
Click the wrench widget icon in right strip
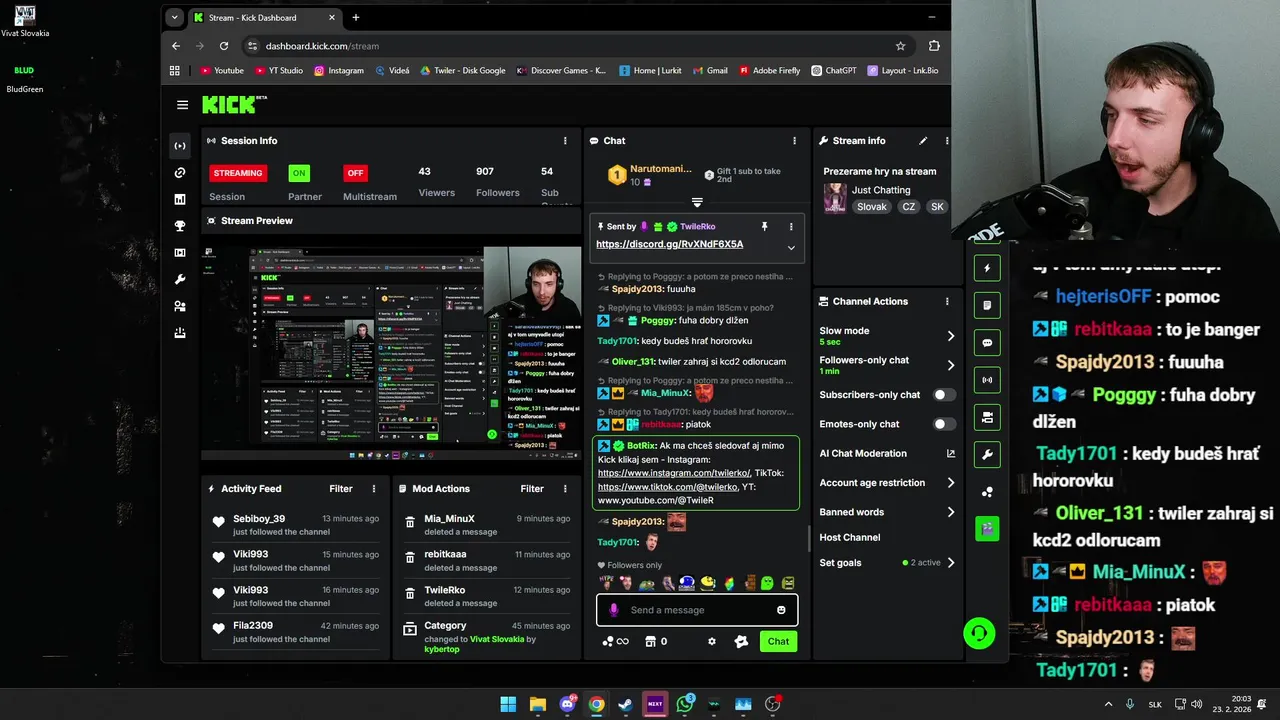pyautogui.click(x=987, y=455)
